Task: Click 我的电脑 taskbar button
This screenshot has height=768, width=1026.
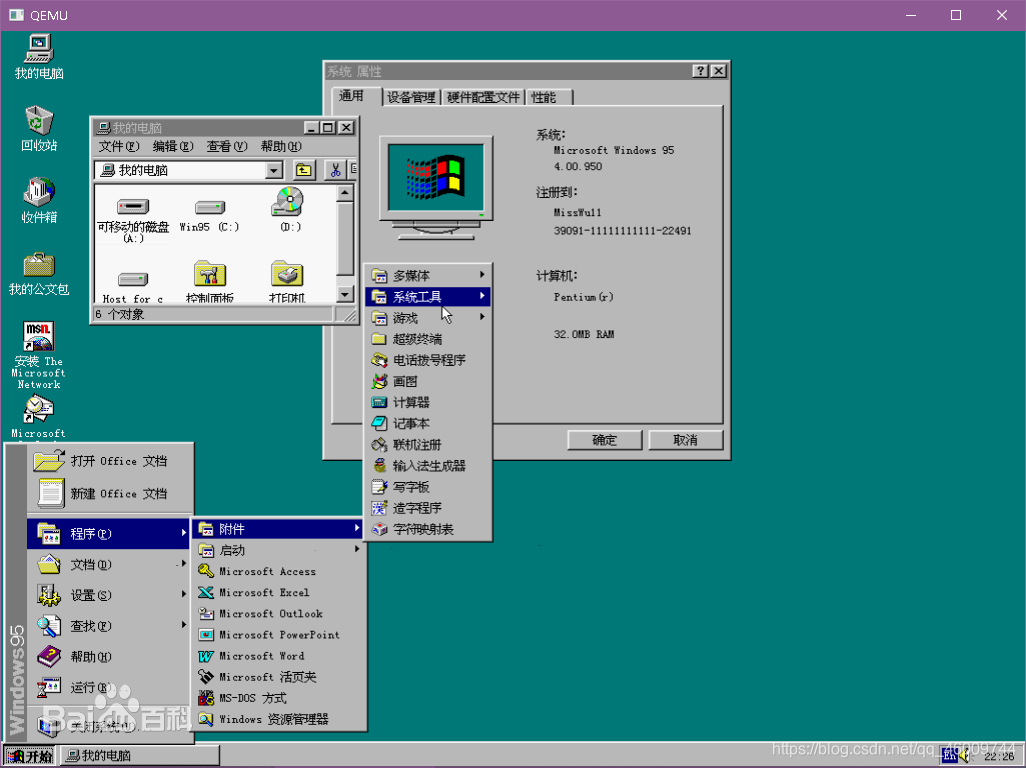Action: pyautogui.click(x=139, y=756)
